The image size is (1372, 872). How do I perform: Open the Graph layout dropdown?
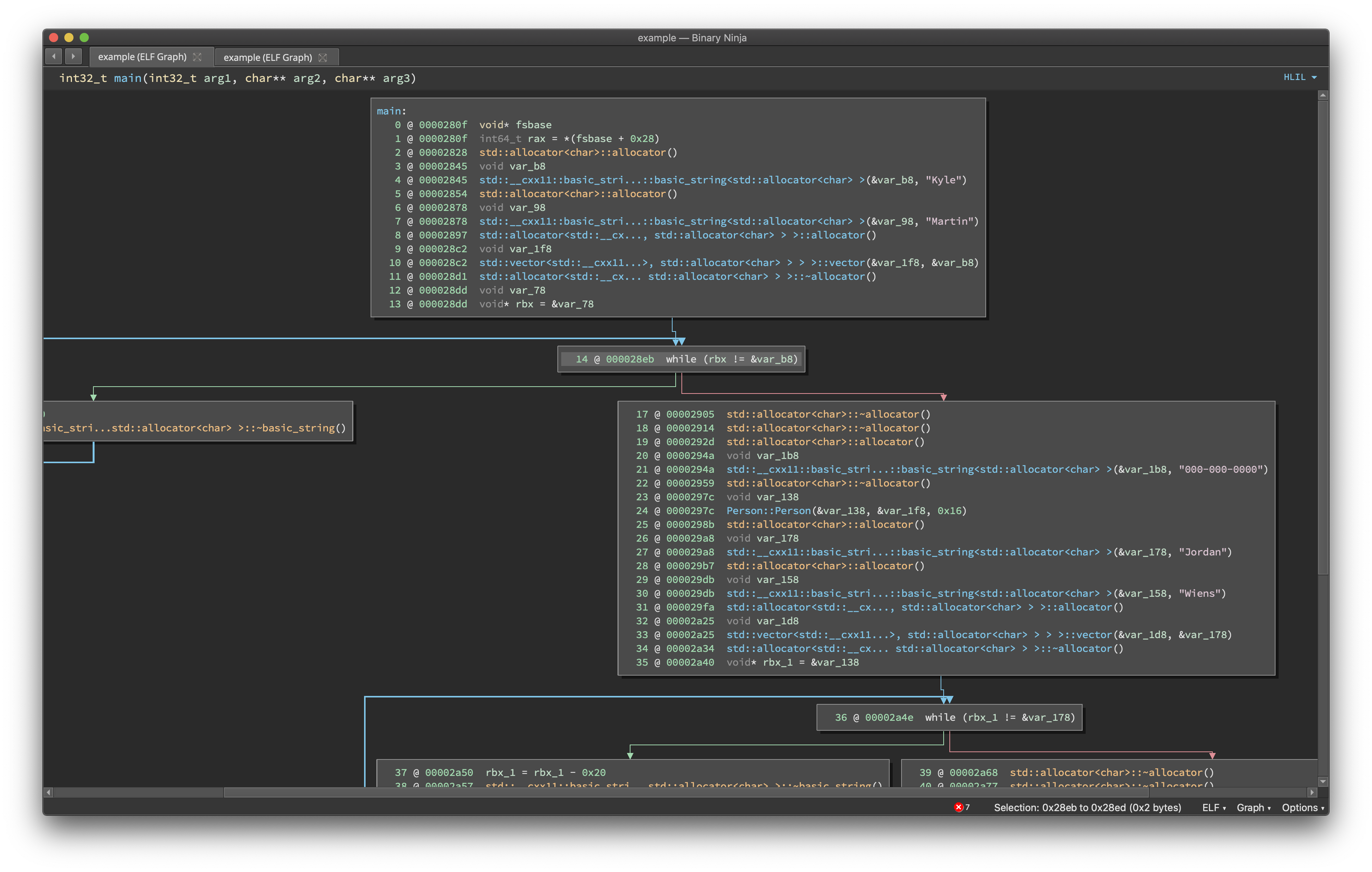pos(1253,808)
